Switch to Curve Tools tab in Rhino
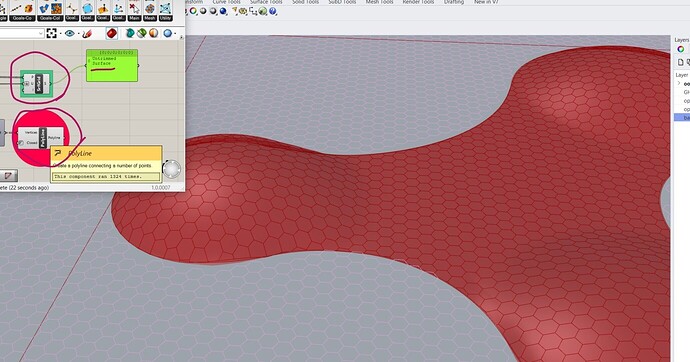Image resolution: width=690 pixels, height=362 pixels. tap(226, 2)
